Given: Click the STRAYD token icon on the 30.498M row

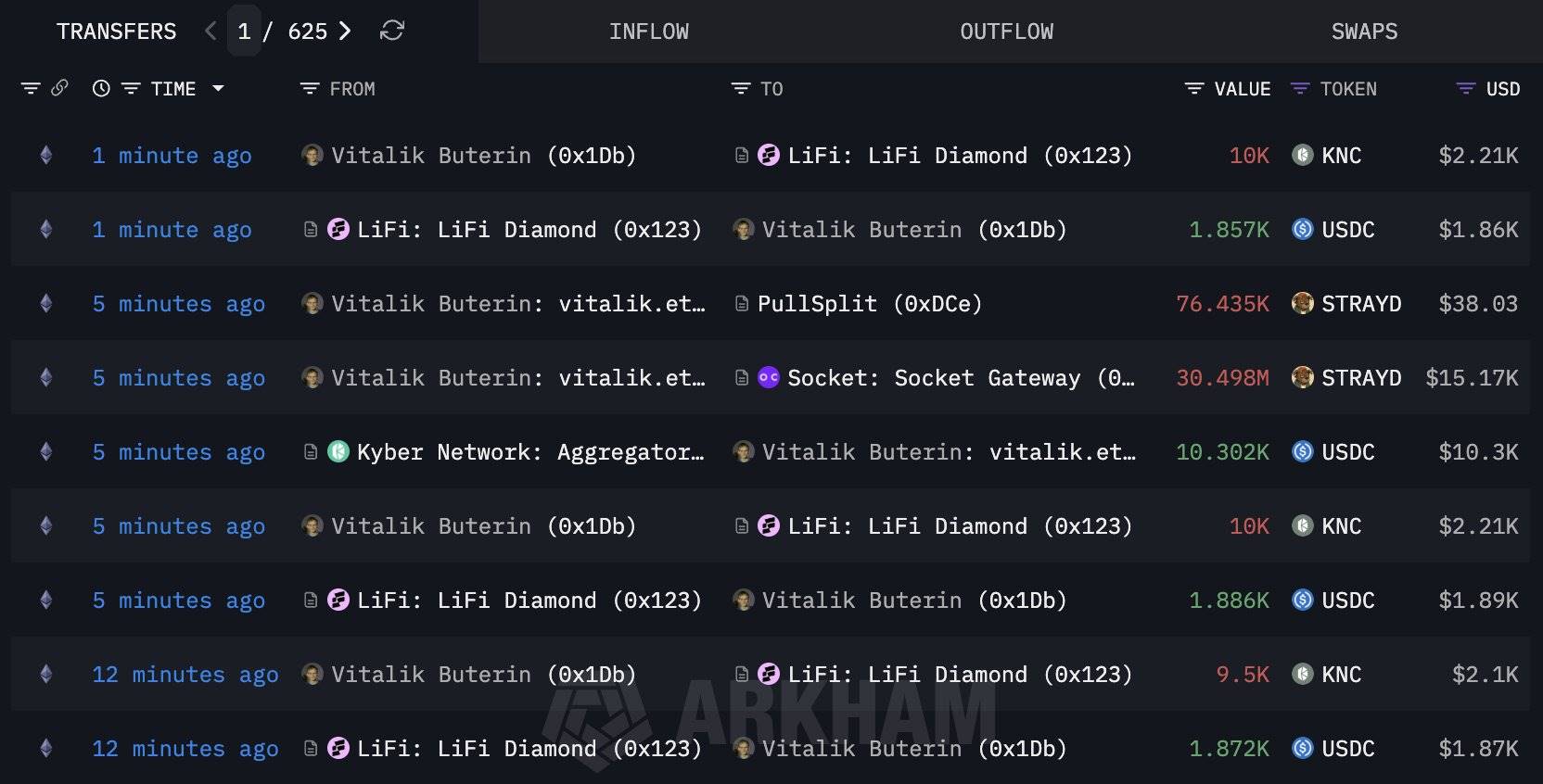Looking at the screenshot, I should pos(1302,377).
